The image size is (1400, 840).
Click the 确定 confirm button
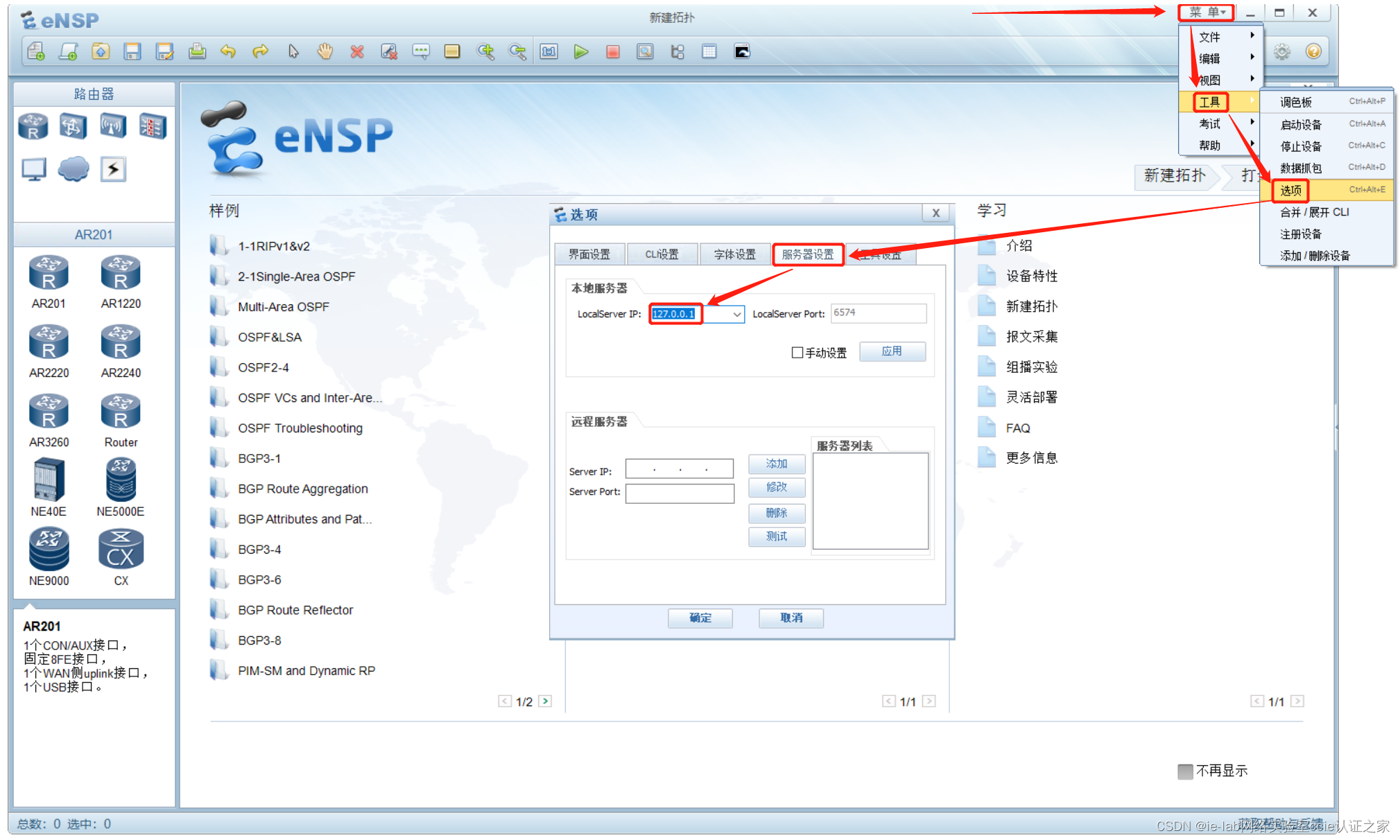tap(700, 618)
